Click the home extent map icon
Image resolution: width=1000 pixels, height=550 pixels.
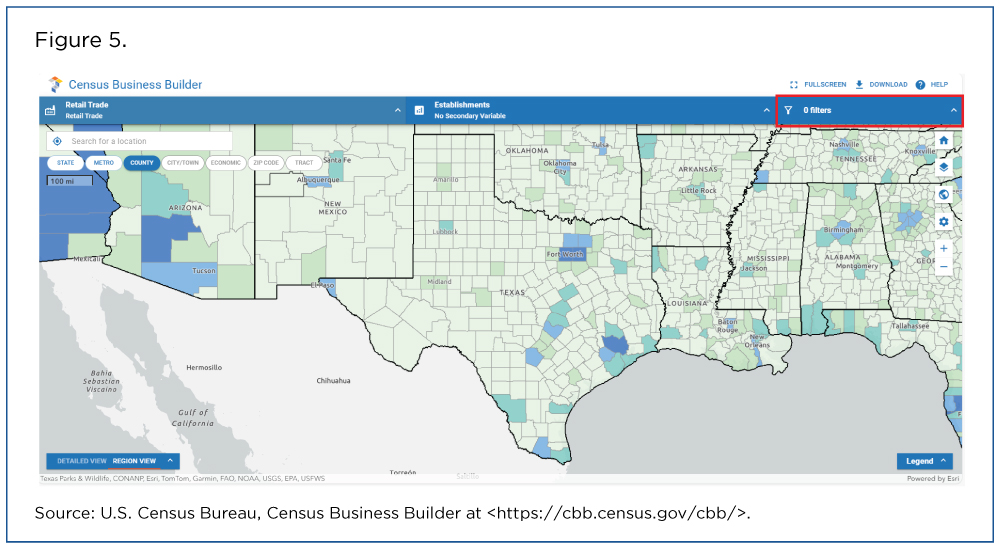pyautogui.click(x=943, y=141)
